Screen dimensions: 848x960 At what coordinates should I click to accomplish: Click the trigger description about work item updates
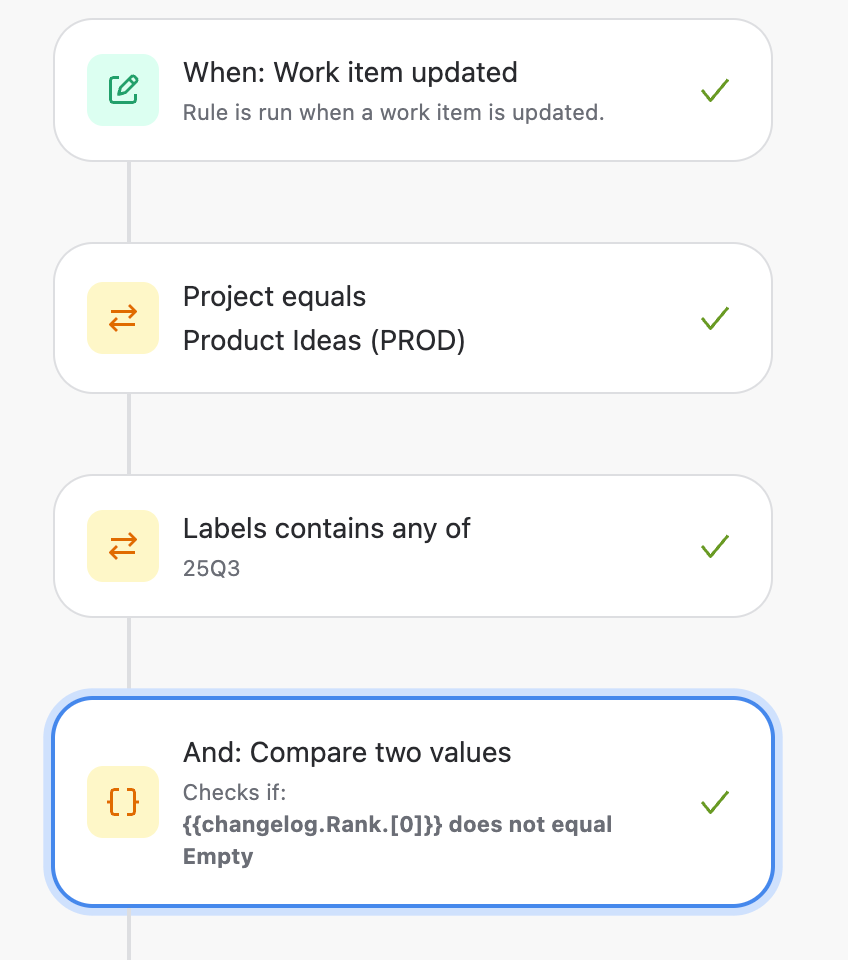pyautogui.click(x=394, y=113)
